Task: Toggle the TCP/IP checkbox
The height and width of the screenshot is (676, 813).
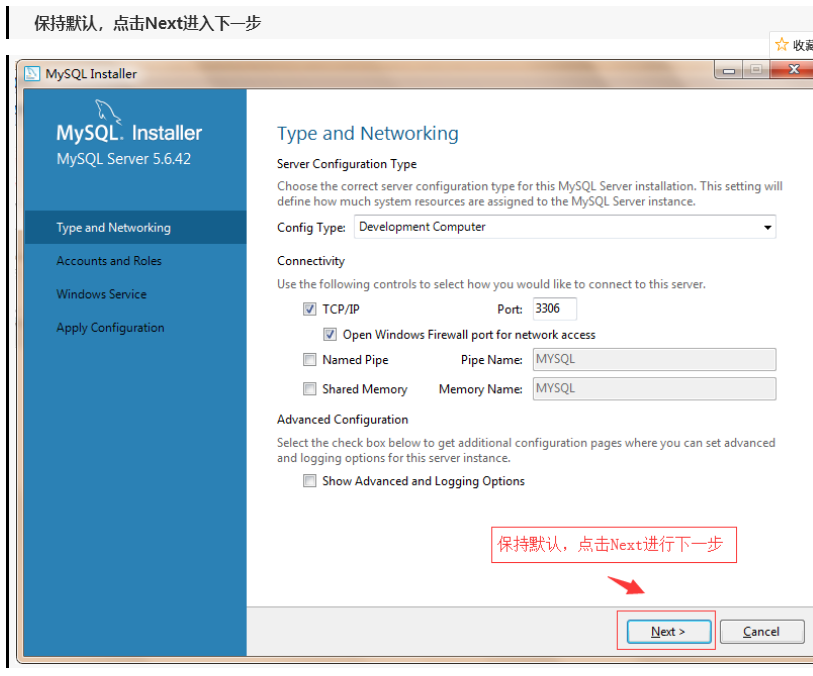Action: (x=310, y=309)
